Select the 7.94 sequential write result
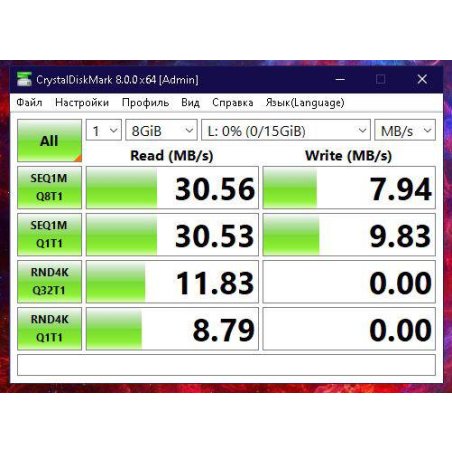Viewport: 452px width, 452px height. pyautogui.click(x=349, y=188)
